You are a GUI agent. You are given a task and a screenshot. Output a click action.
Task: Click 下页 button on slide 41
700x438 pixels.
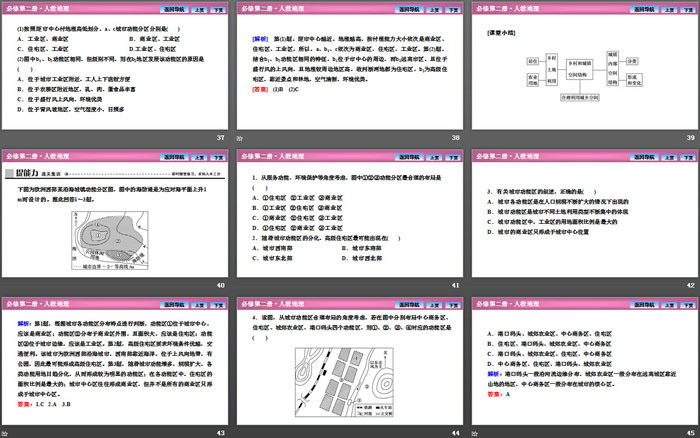click(454, 157)
